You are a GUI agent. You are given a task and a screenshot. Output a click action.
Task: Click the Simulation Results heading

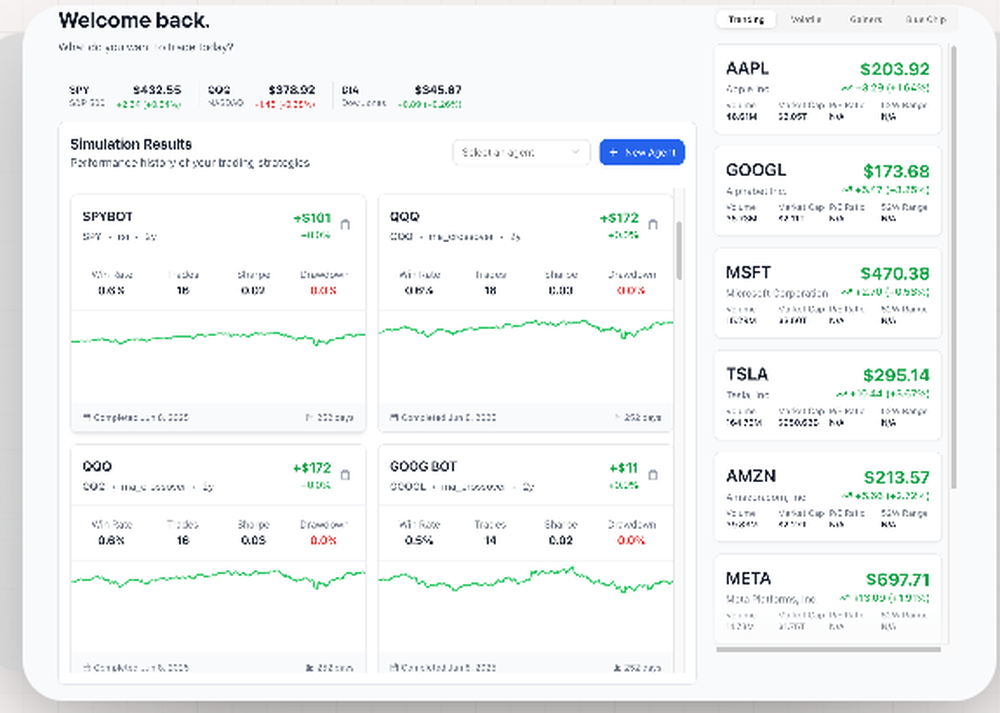coord(131,144)
